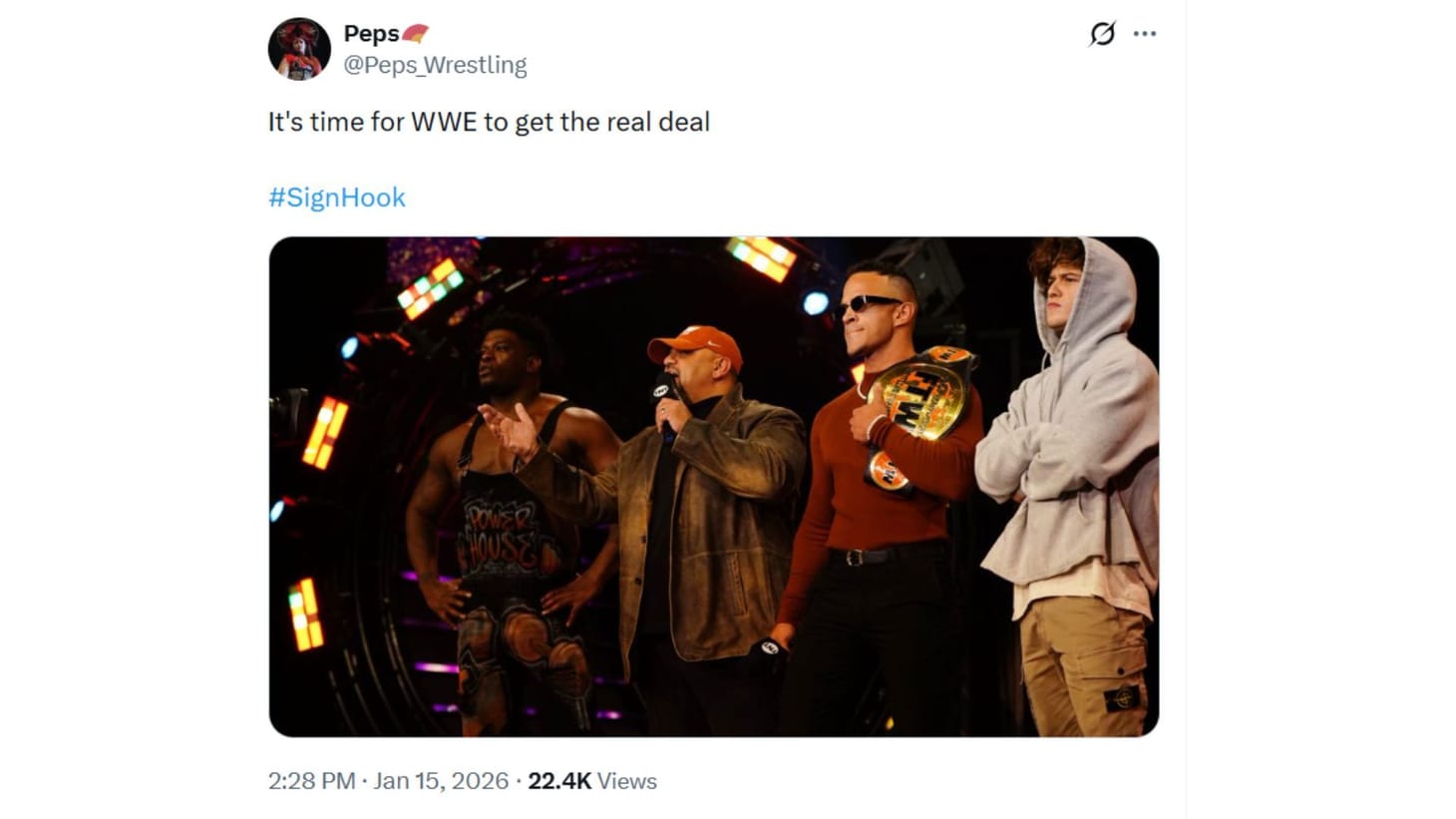Click the @Peps_Wrestling handle
The image size is (1456, 819).
(x=435, y=65)
